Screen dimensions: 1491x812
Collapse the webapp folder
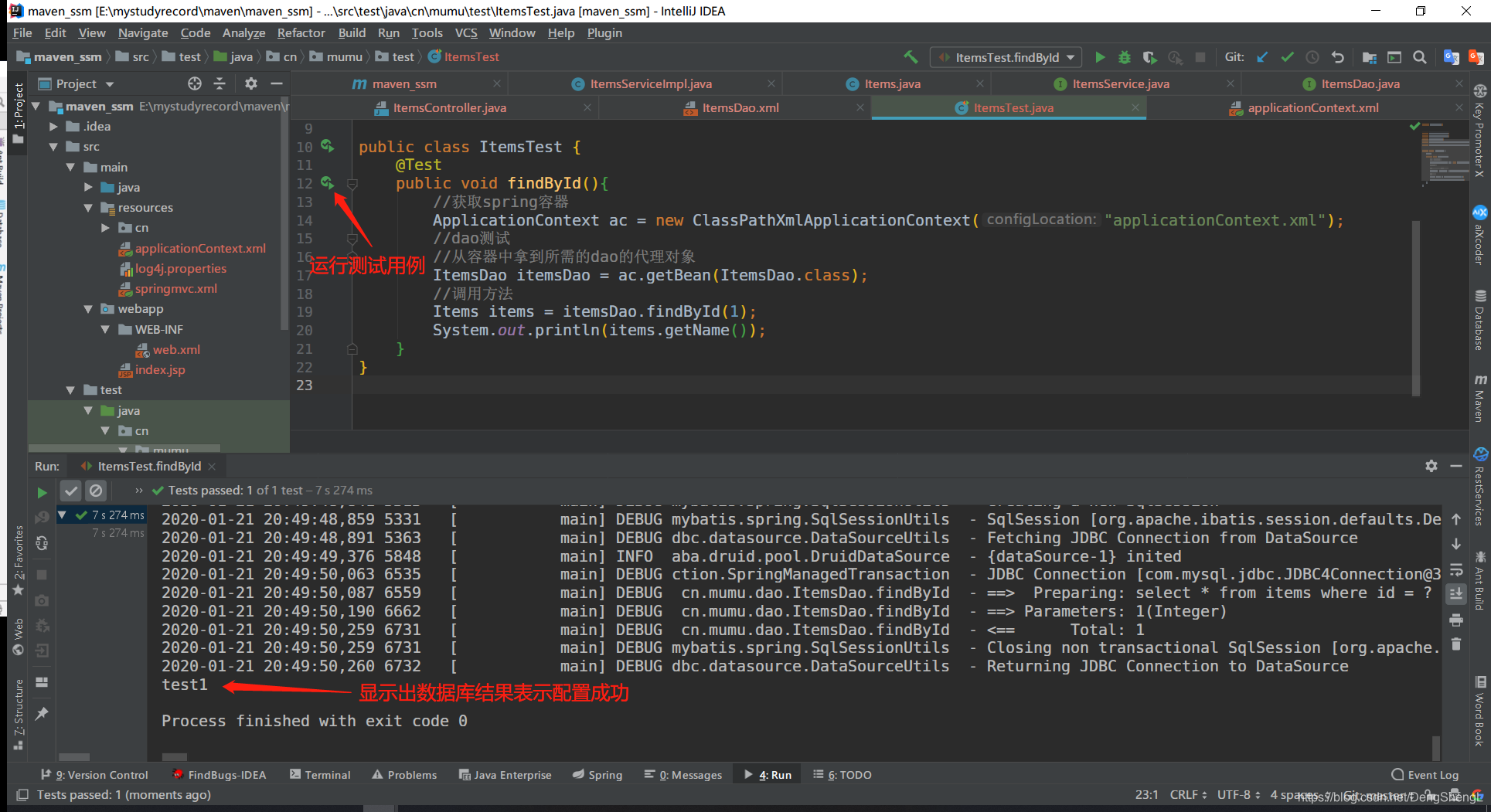(x=88, y=308)
